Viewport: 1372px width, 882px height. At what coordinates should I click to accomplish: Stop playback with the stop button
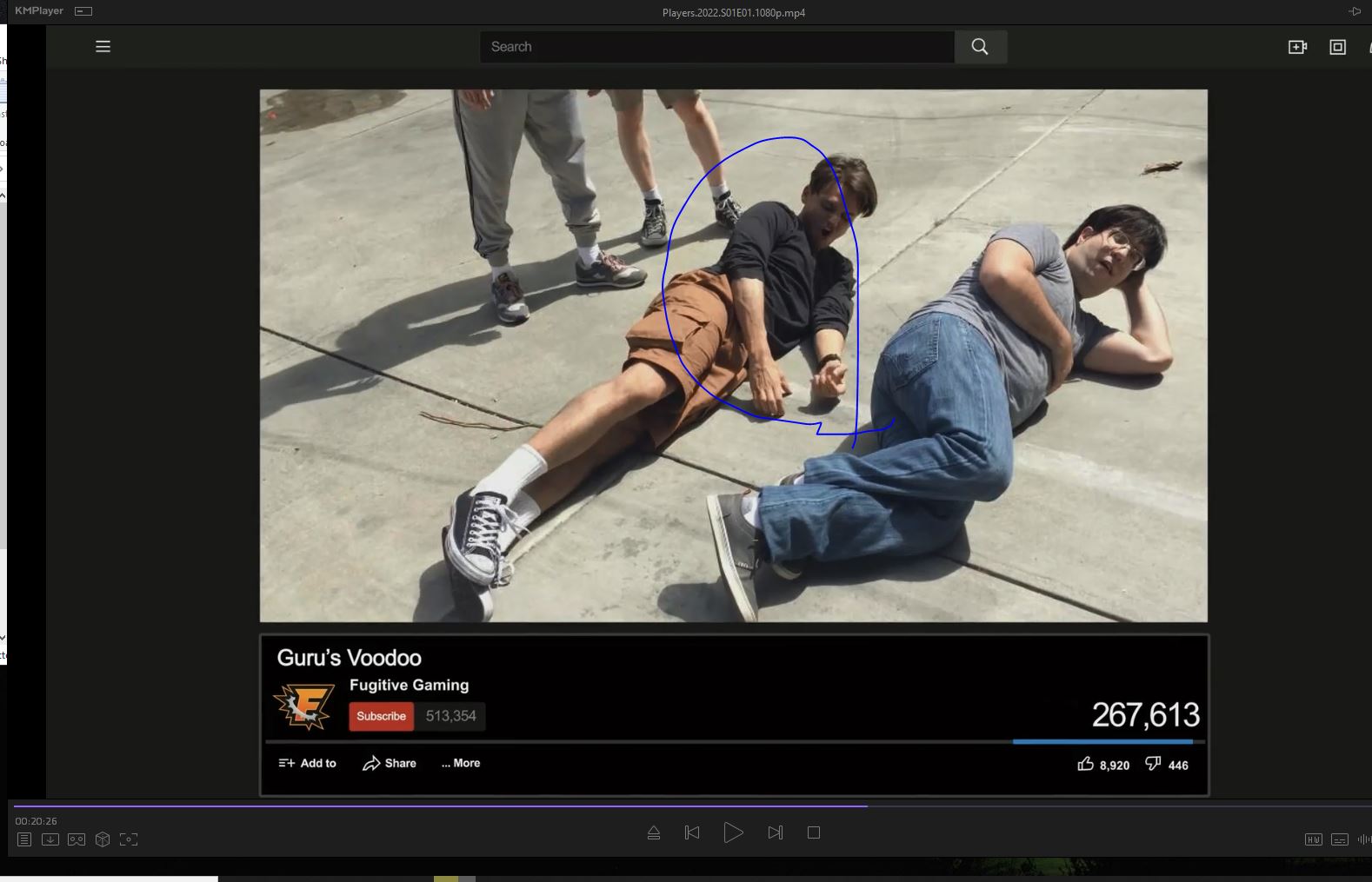coord(814,832)
